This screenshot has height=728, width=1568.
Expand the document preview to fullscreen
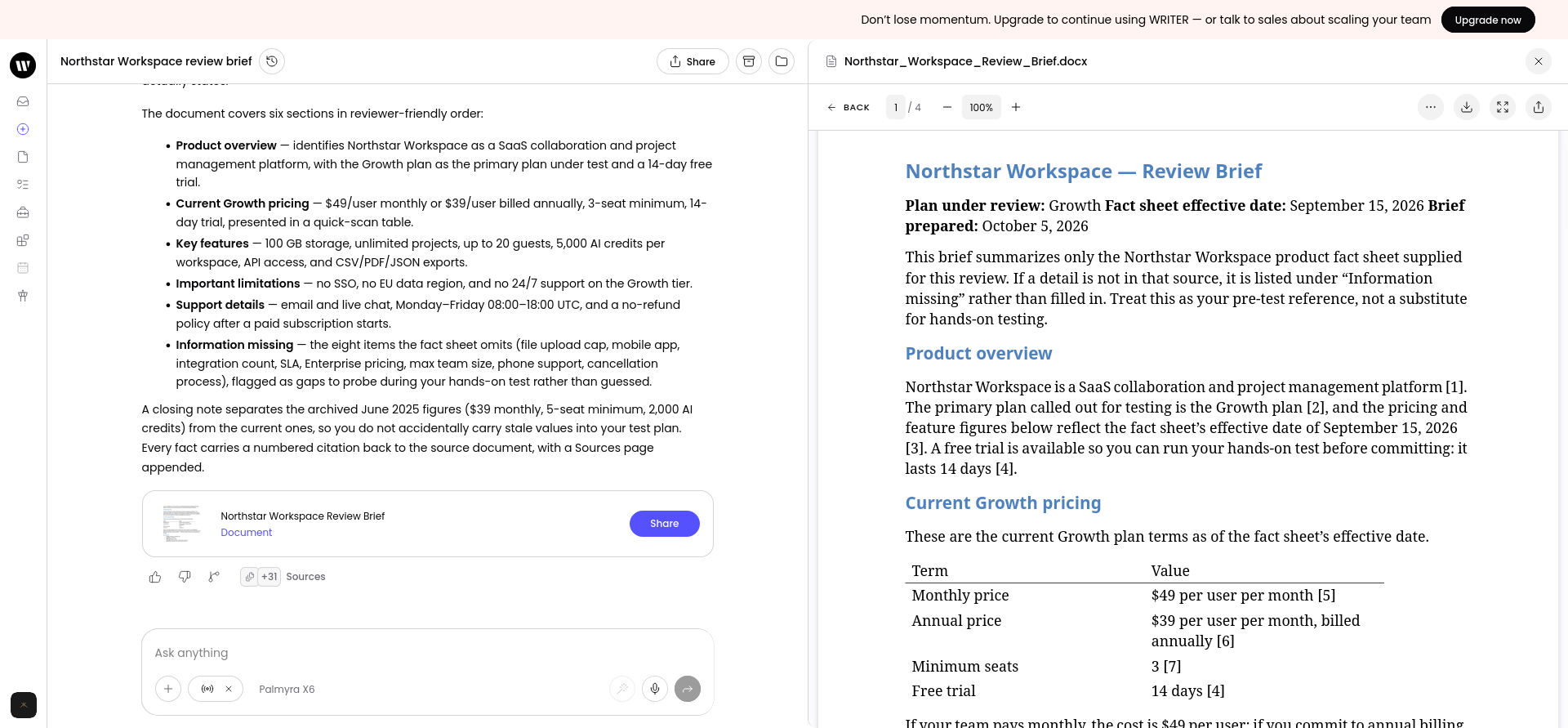pyautogui.click(x=1503, y=107)
